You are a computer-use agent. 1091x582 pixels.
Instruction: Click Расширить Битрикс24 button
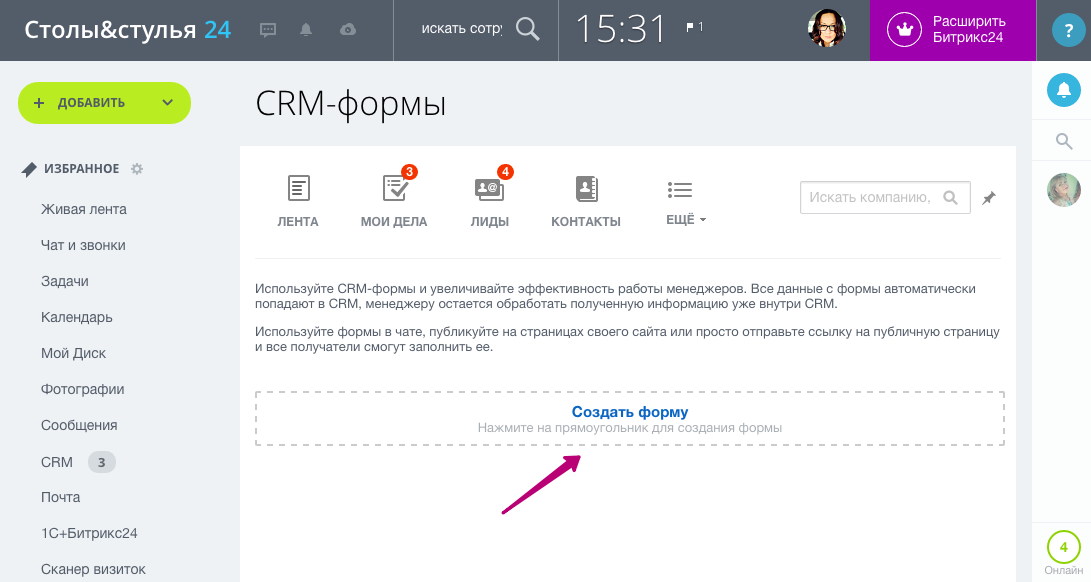953,30
